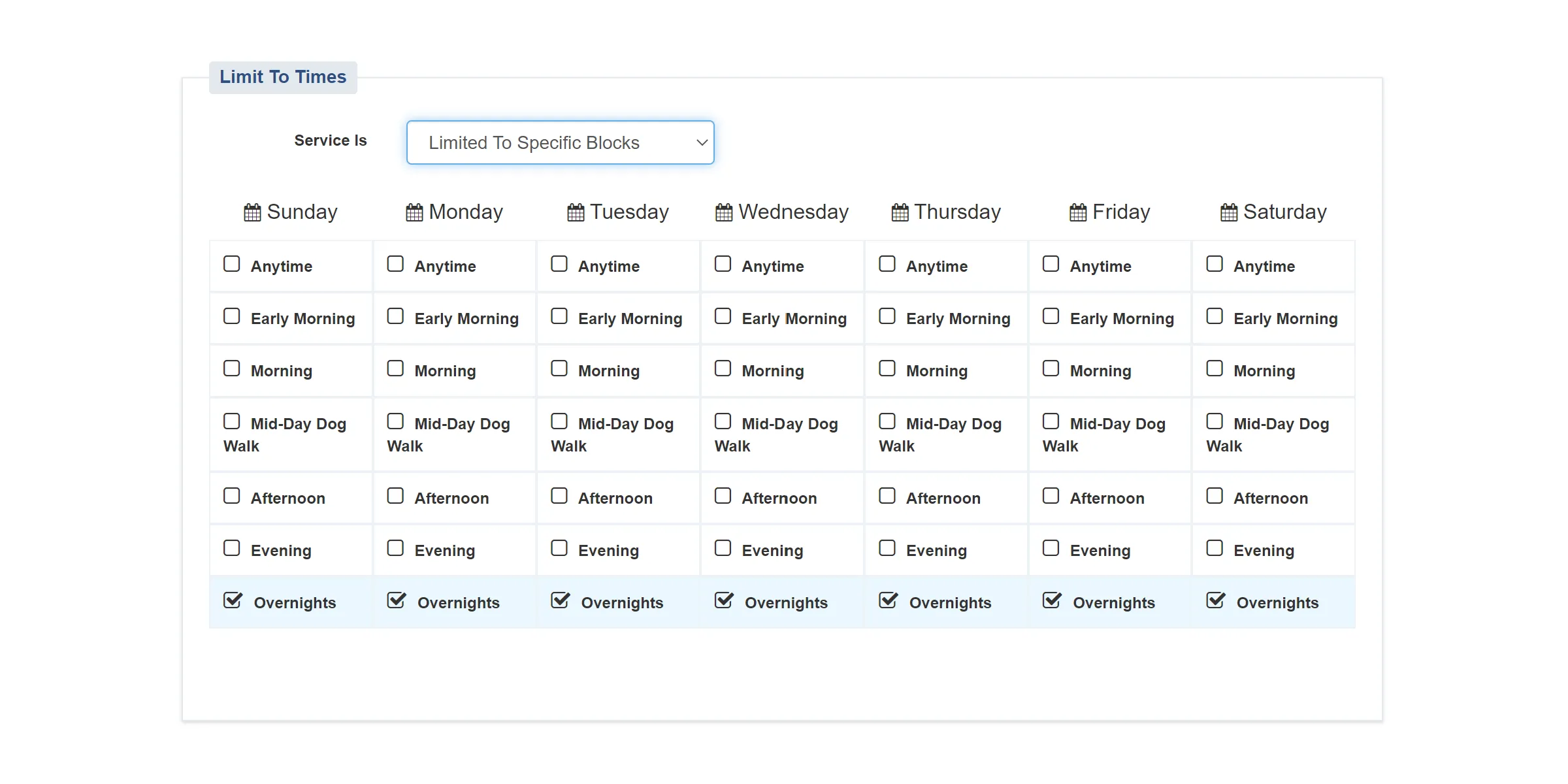Check Evening for Wednesday

(723, 548)
